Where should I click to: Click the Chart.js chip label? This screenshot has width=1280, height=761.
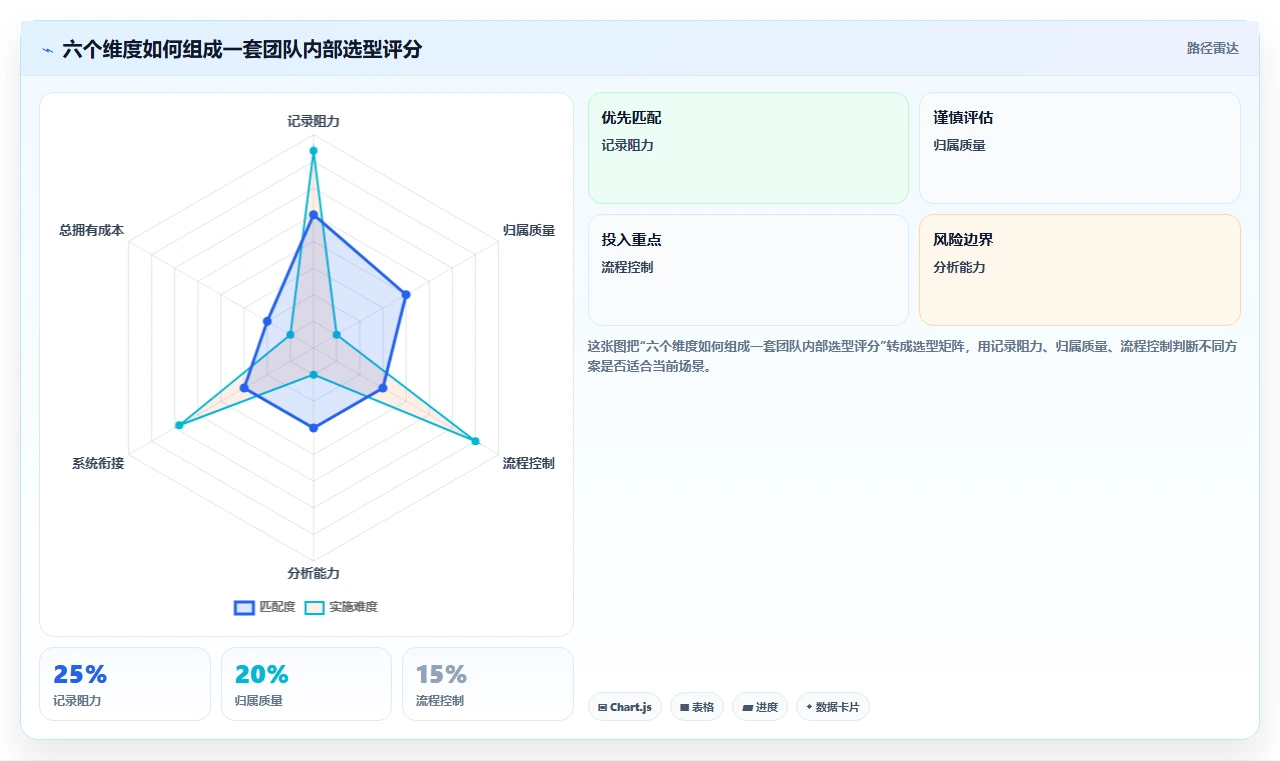pyautogui.click(x=631, y=707)
